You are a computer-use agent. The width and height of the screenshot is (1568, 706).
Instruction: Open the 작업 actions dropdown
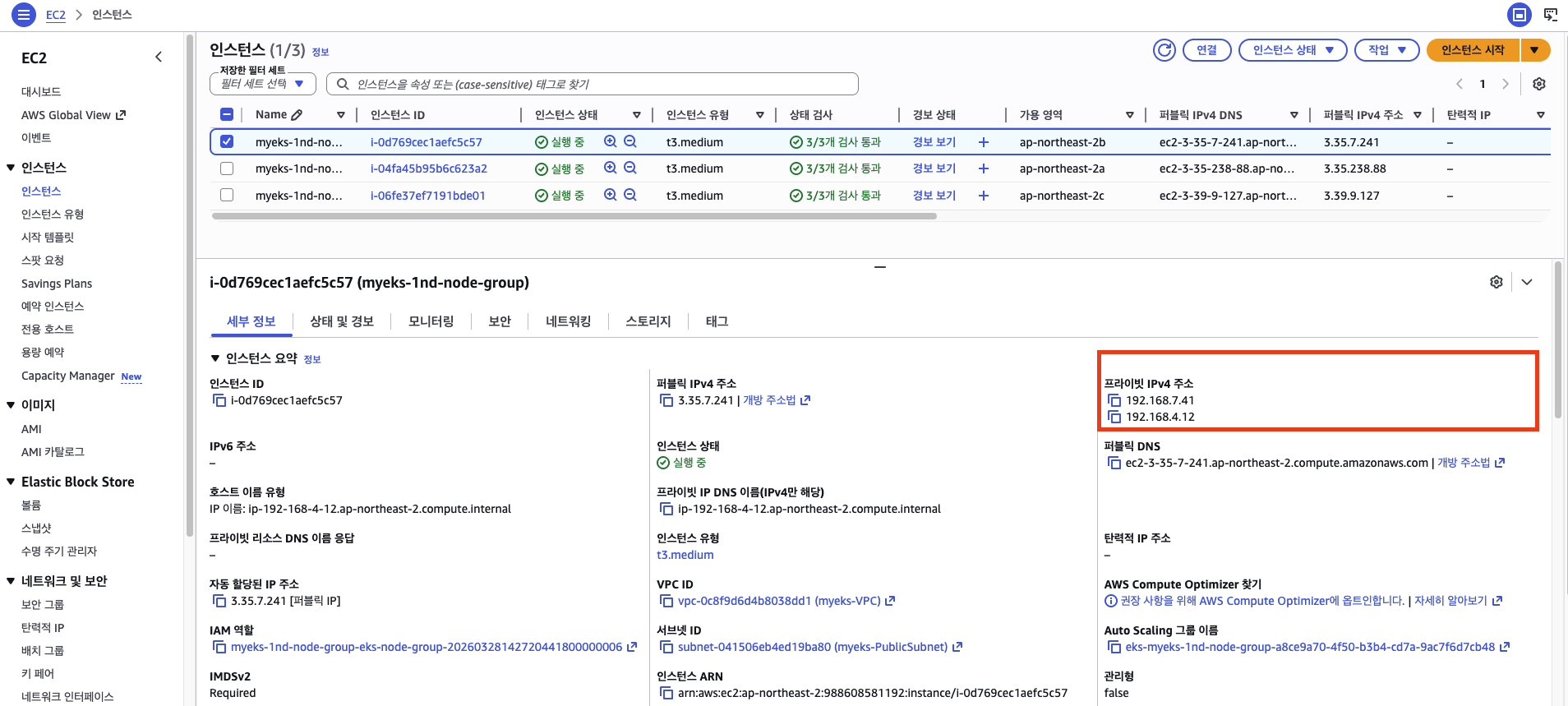[x=1387, y=50]
